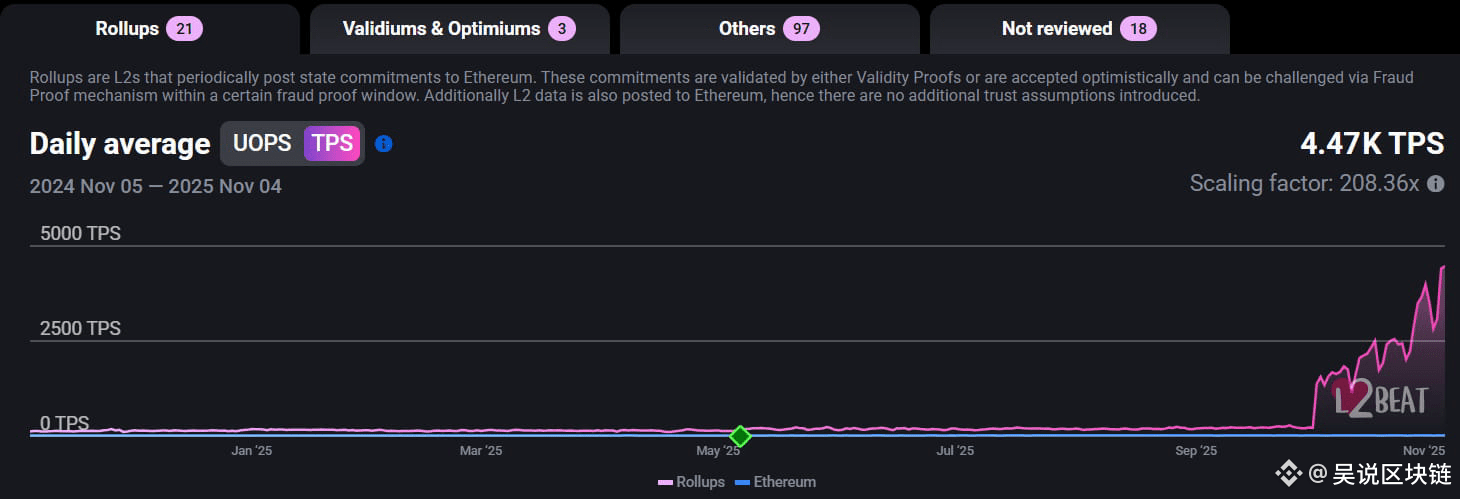Toggle the Rollups series in the legend
The width and height of the screenshot is (1460, 499).
(691, 482)
